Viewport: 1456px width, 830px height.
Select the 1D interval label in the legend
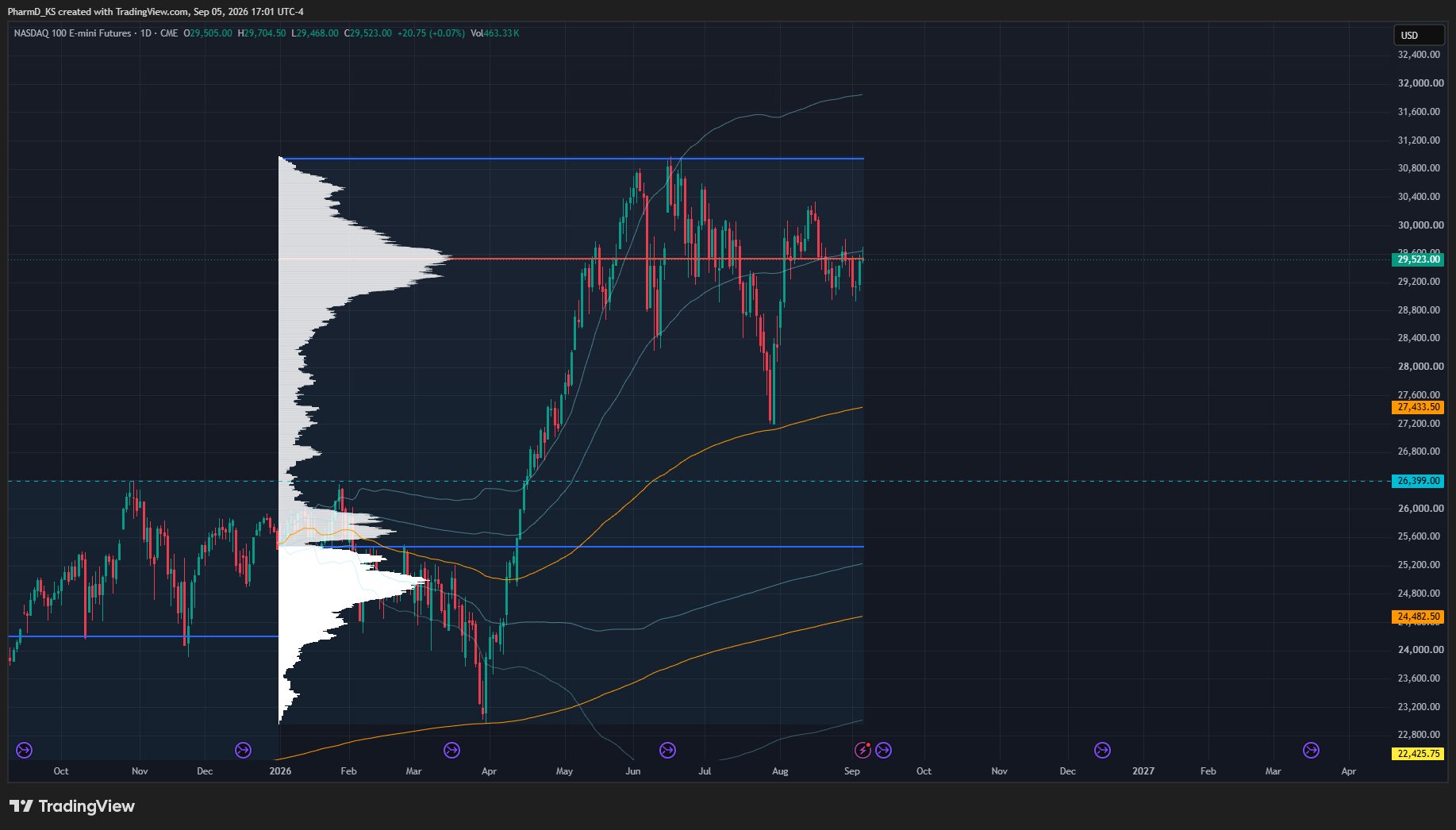click(146, 33)
